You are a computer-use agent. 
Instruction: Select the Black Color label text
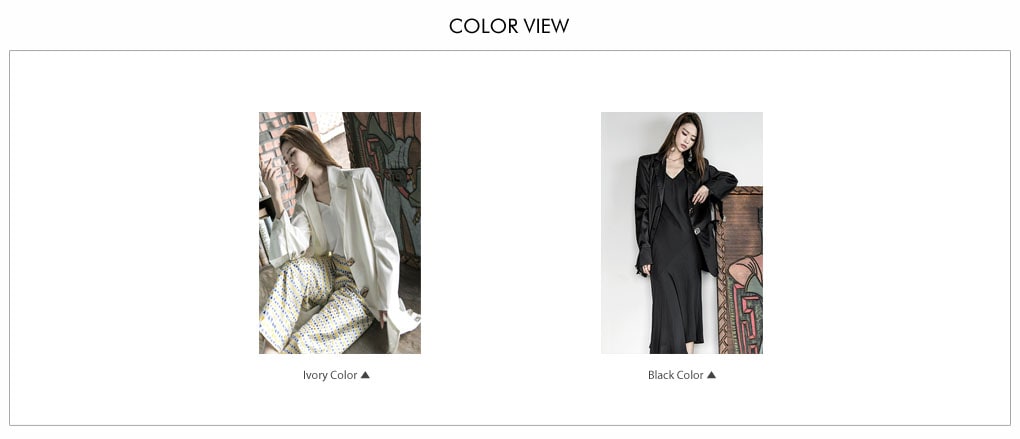click(675, 375)
